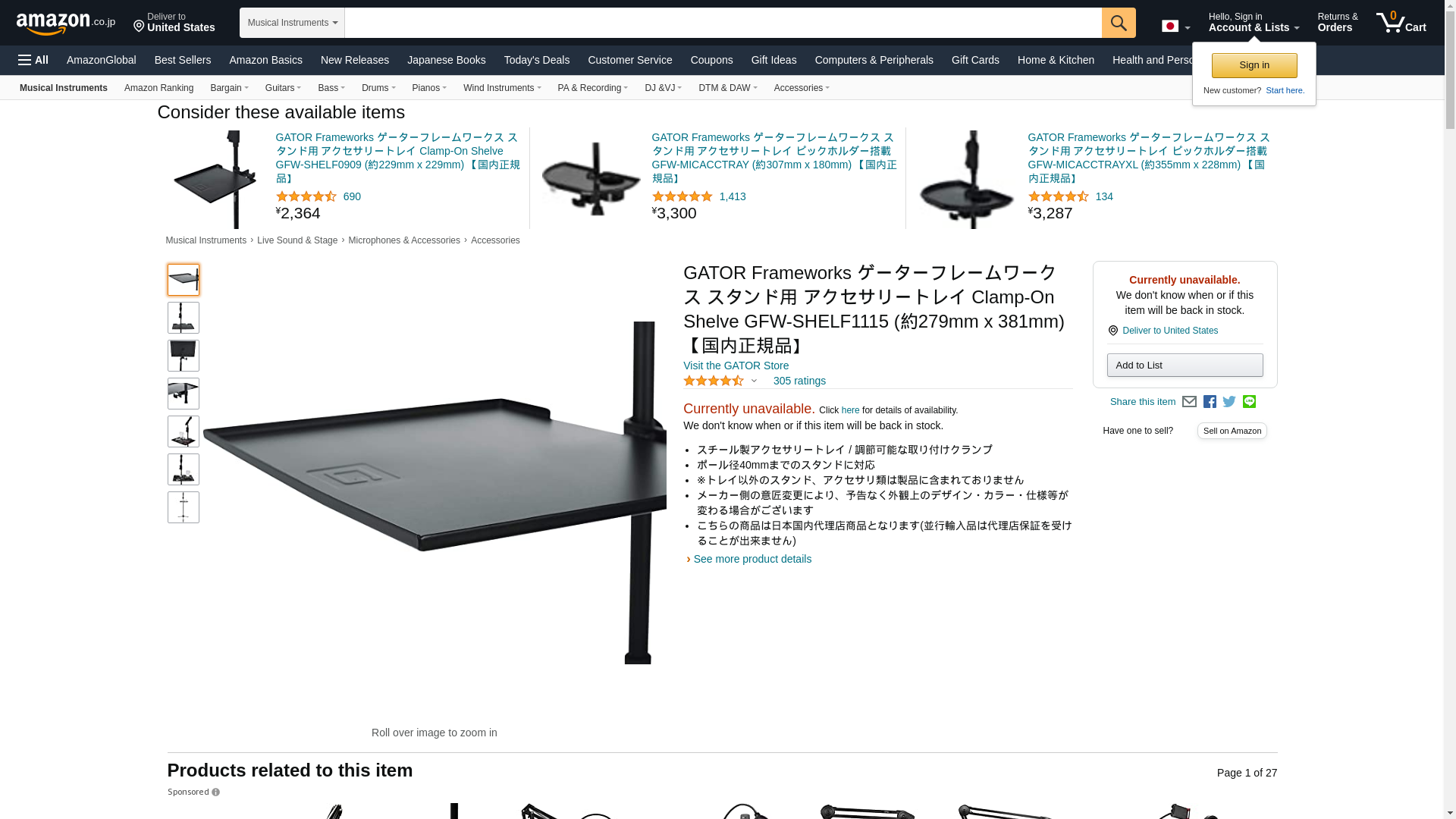
Task: Click the search magnifier button
Action: pos(1119,23)
